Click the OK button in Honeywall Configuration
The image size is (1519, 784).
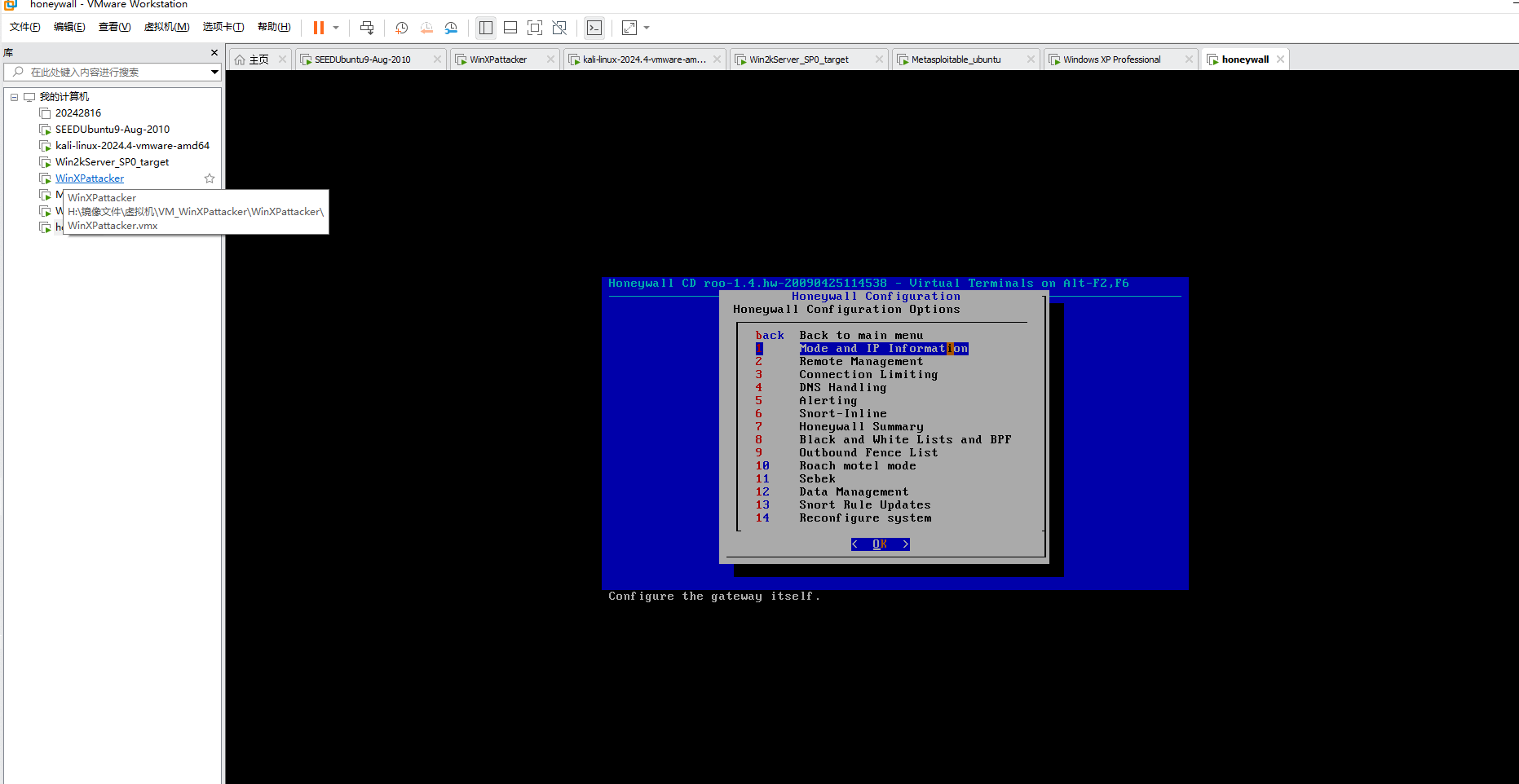pos(880,544)
